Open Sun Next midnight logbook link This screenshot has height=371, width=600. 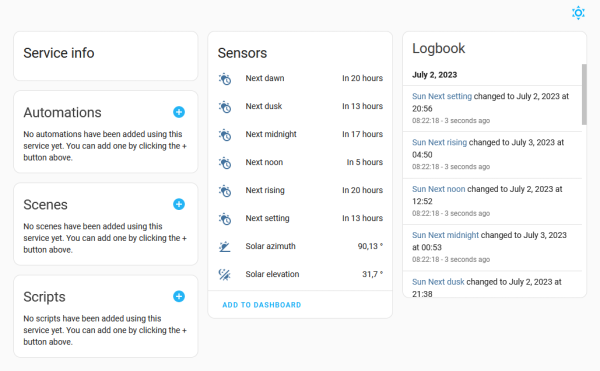point(445,235)
